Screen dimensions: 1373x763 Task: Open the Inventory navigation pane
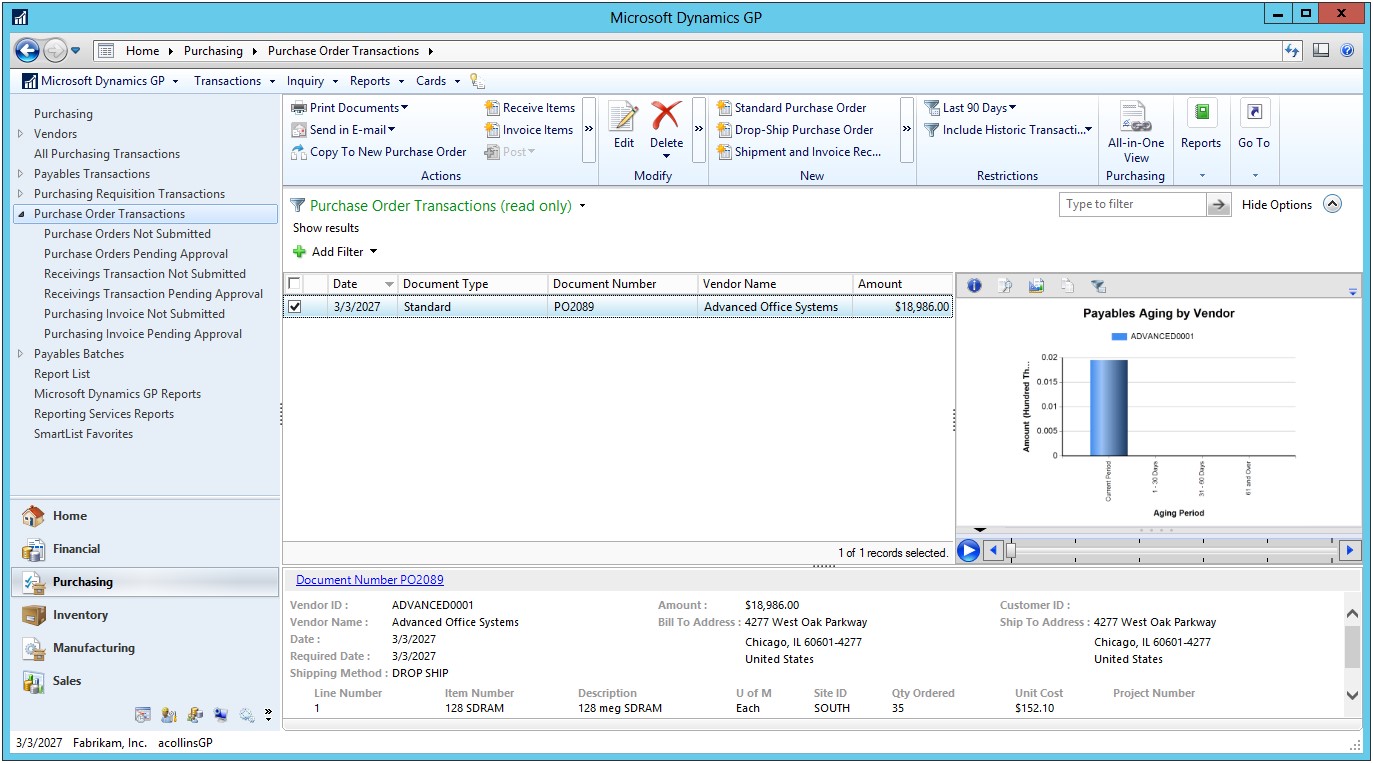[x=145, y=615]
